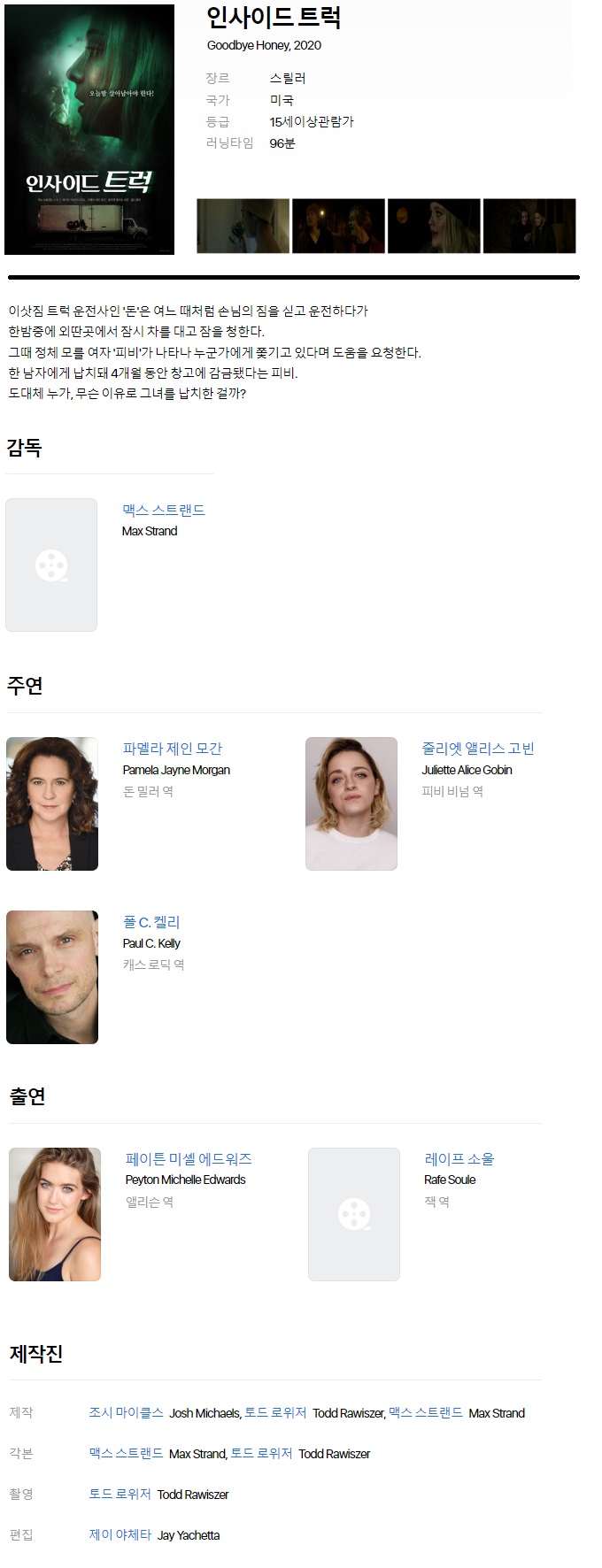This screenshot has height=1568, width=602.
Task: Open actor link 폴 C. 켈리
Action: pyautogui.click(x=151, y=922)
